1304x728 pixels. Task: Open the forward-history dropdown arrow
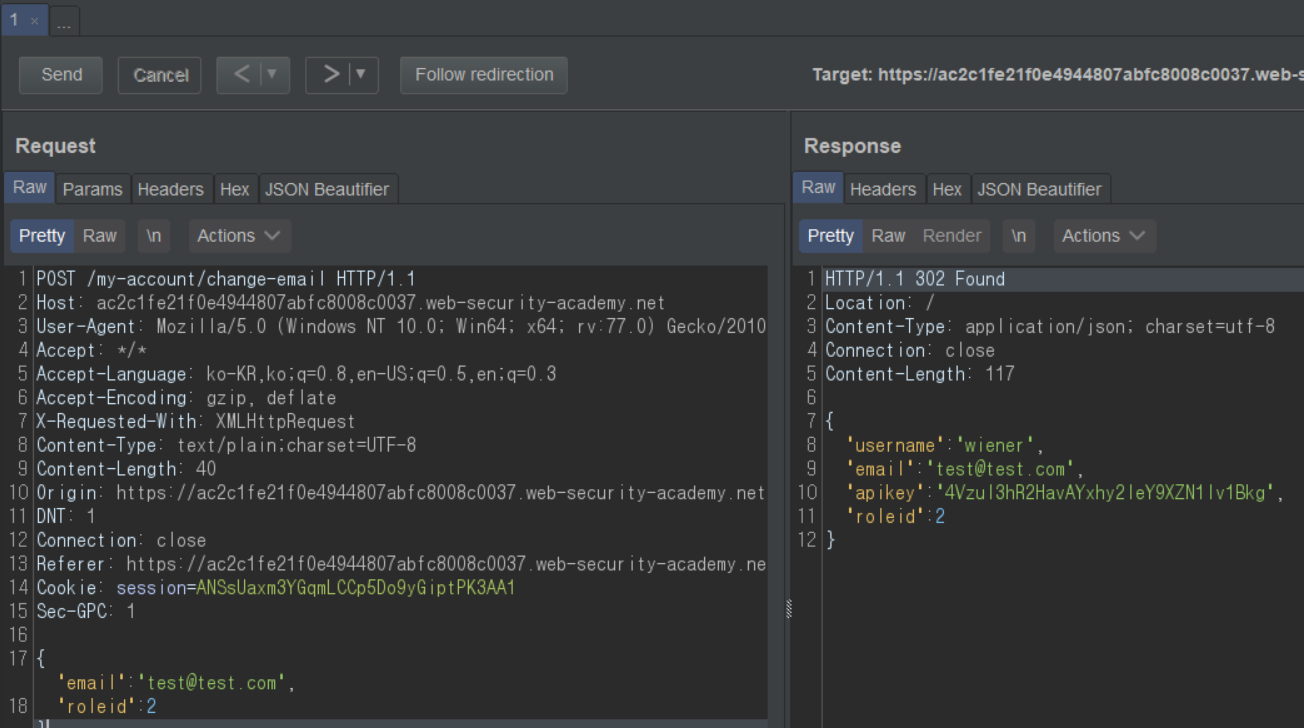(361, 75)
